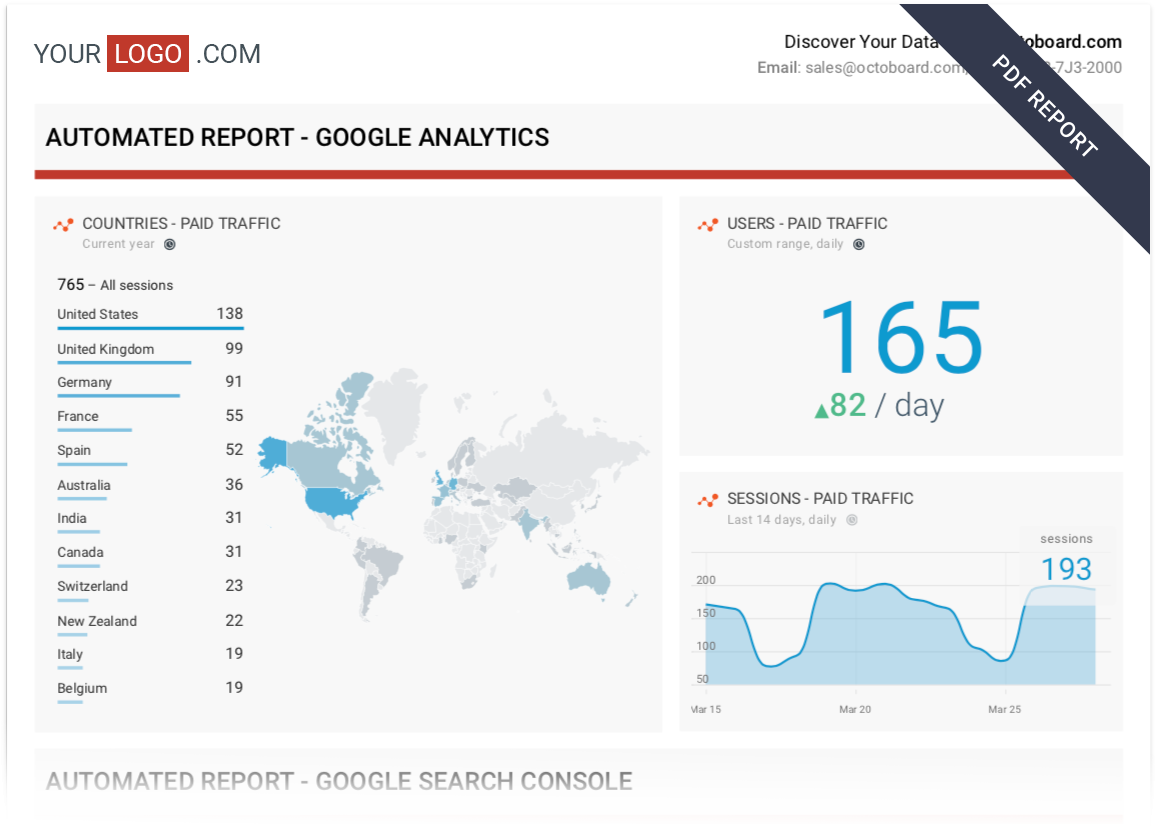
Task: Click the Sessions - Paid Traffic widget title
Action: tap(821, 499)
